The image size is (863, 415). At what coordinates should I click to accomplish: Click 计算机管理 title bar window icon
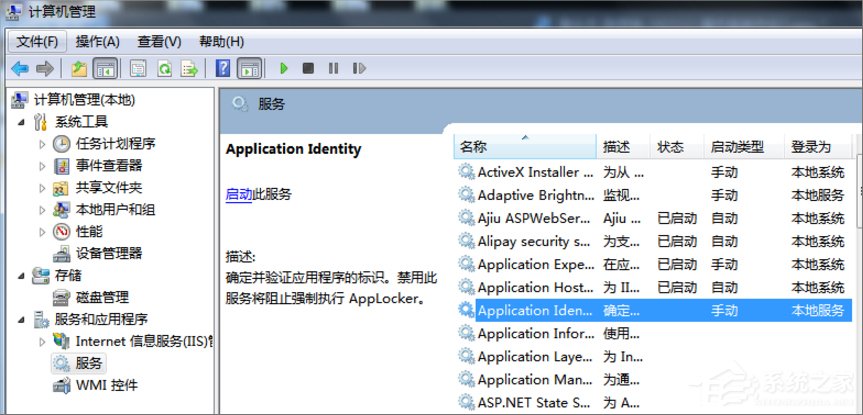tap(13, 11)
